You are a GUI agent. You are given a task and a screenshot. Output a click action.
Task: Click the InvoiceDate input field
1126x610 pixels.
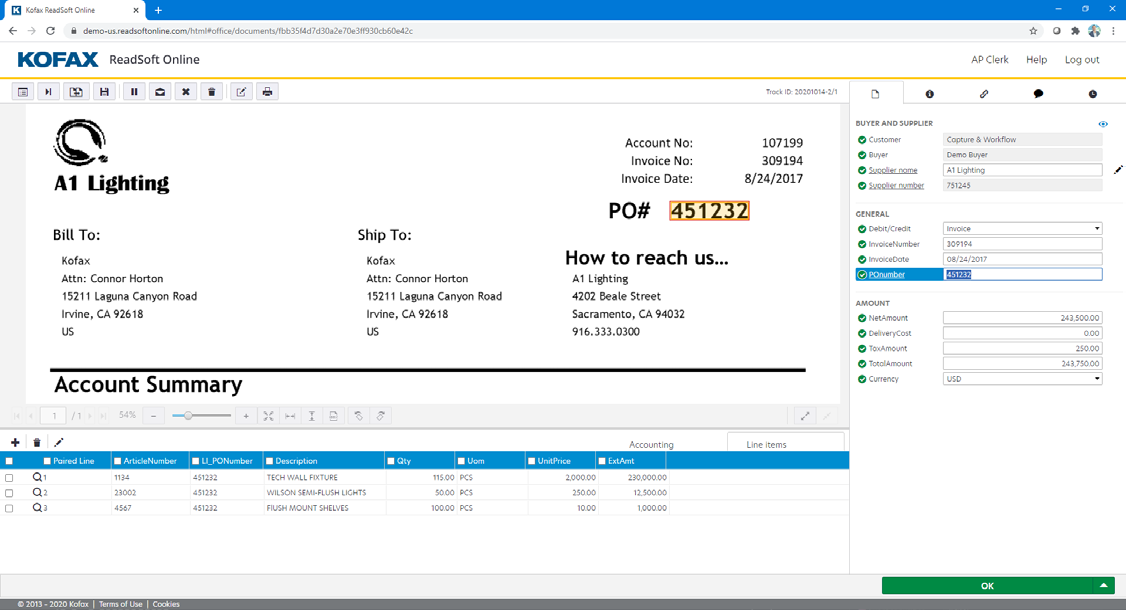click(x=1022, y=259)
